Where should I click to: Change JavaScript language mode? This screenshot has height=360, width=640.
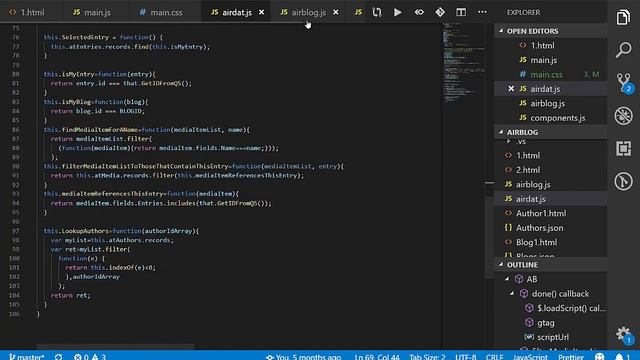(x=530, y=357)
